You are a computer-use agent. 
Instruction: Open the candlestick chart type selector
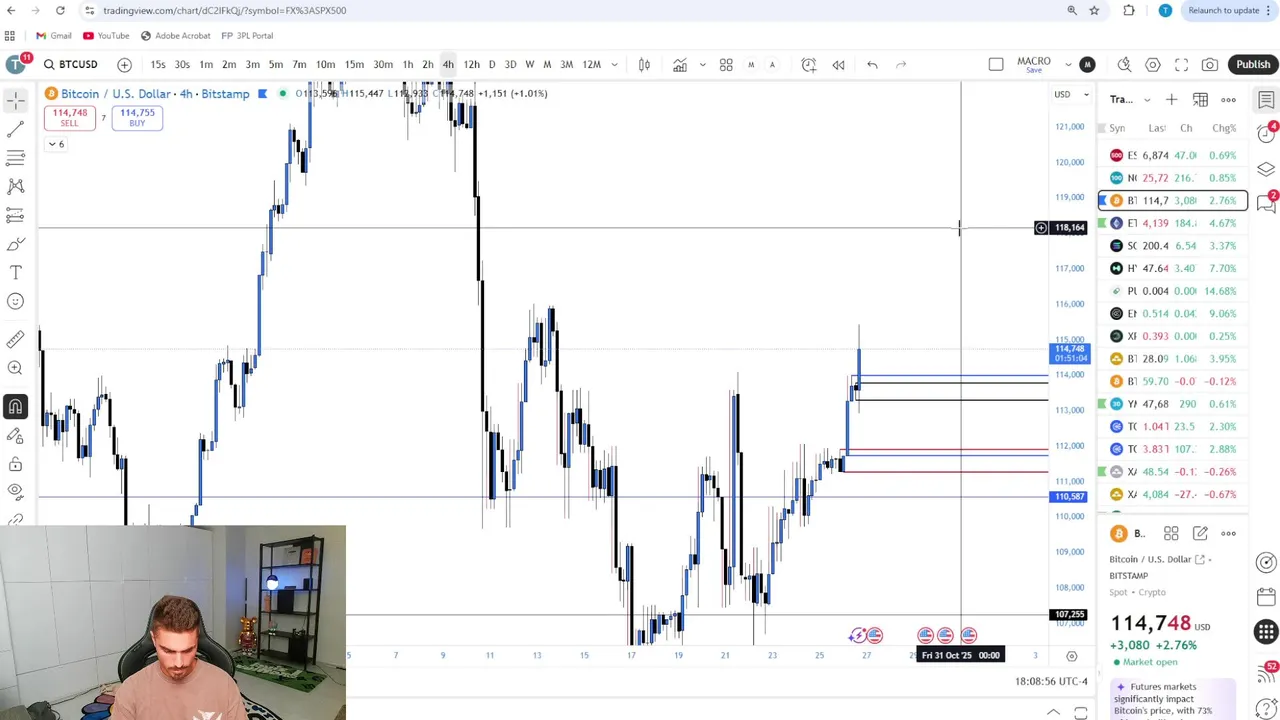644,65
